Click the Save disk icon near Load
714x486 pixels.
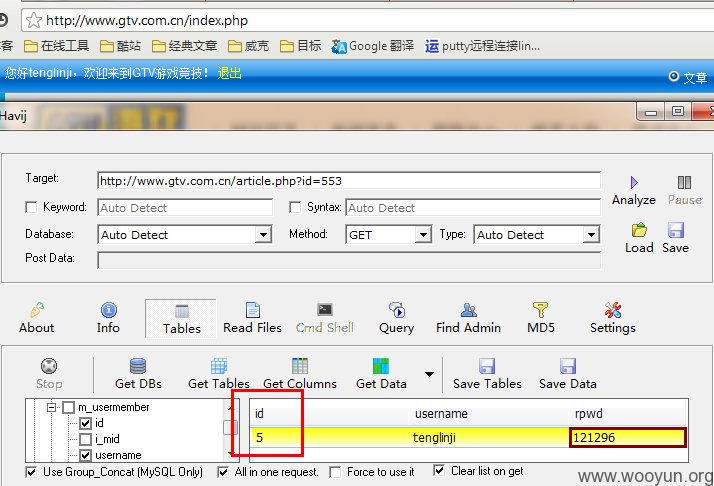point(676,230)
